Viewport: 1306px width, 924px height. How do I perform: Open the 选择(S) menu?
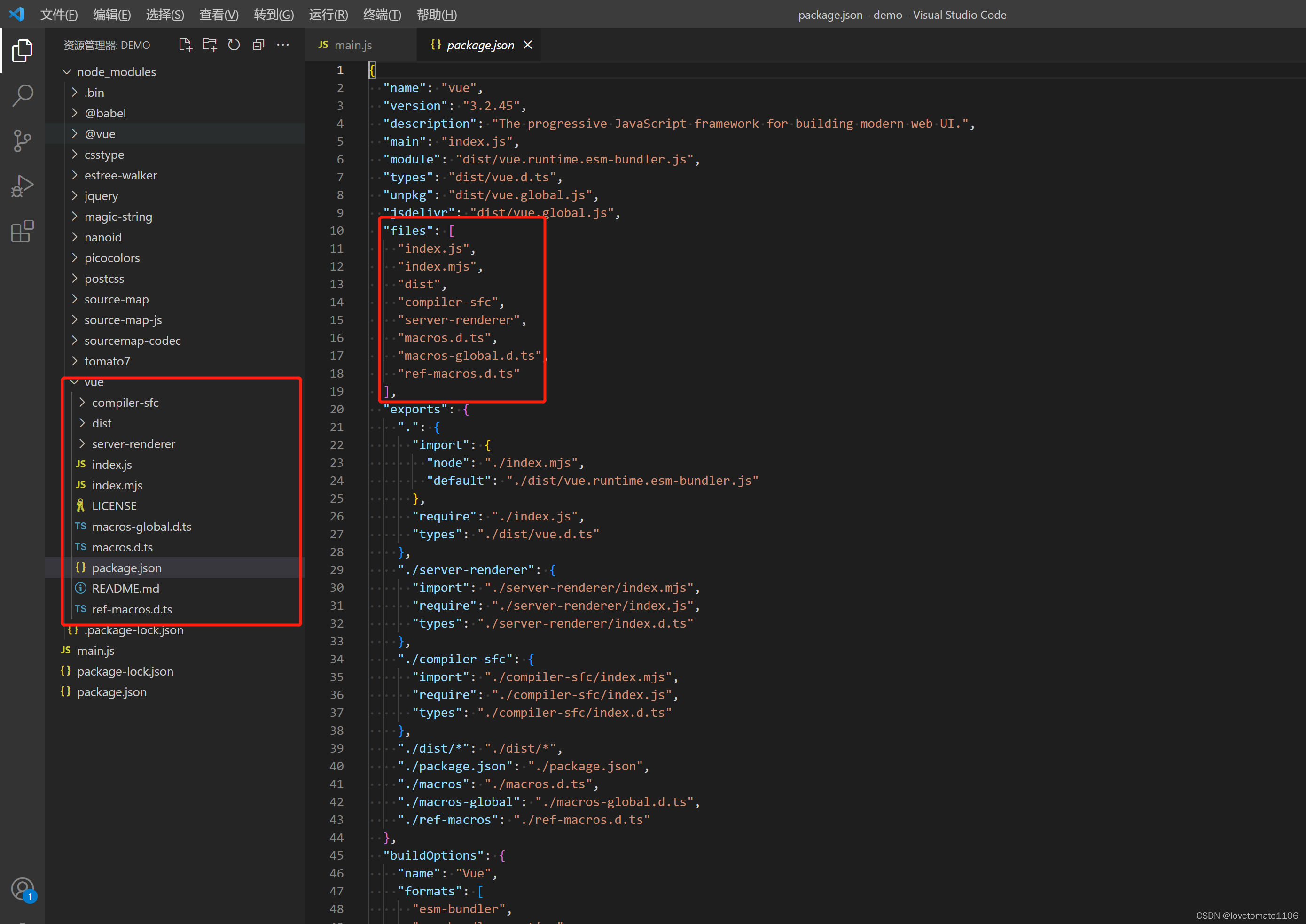165,15
